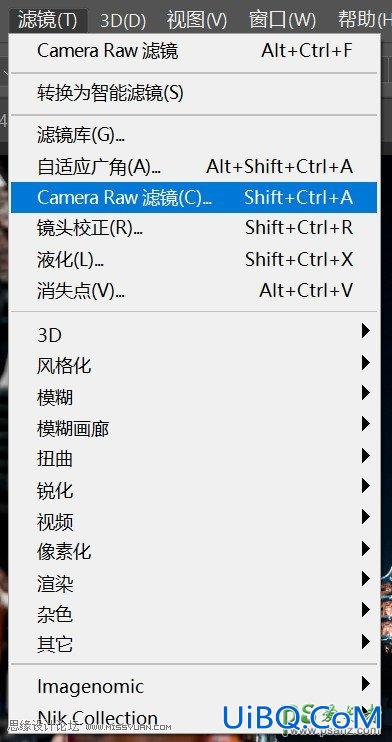The width and height of the screenshot is (392, 742).
Task: Open 液化(L)... liquify filter
Action: pyautogui.click(x=194, y=259)
